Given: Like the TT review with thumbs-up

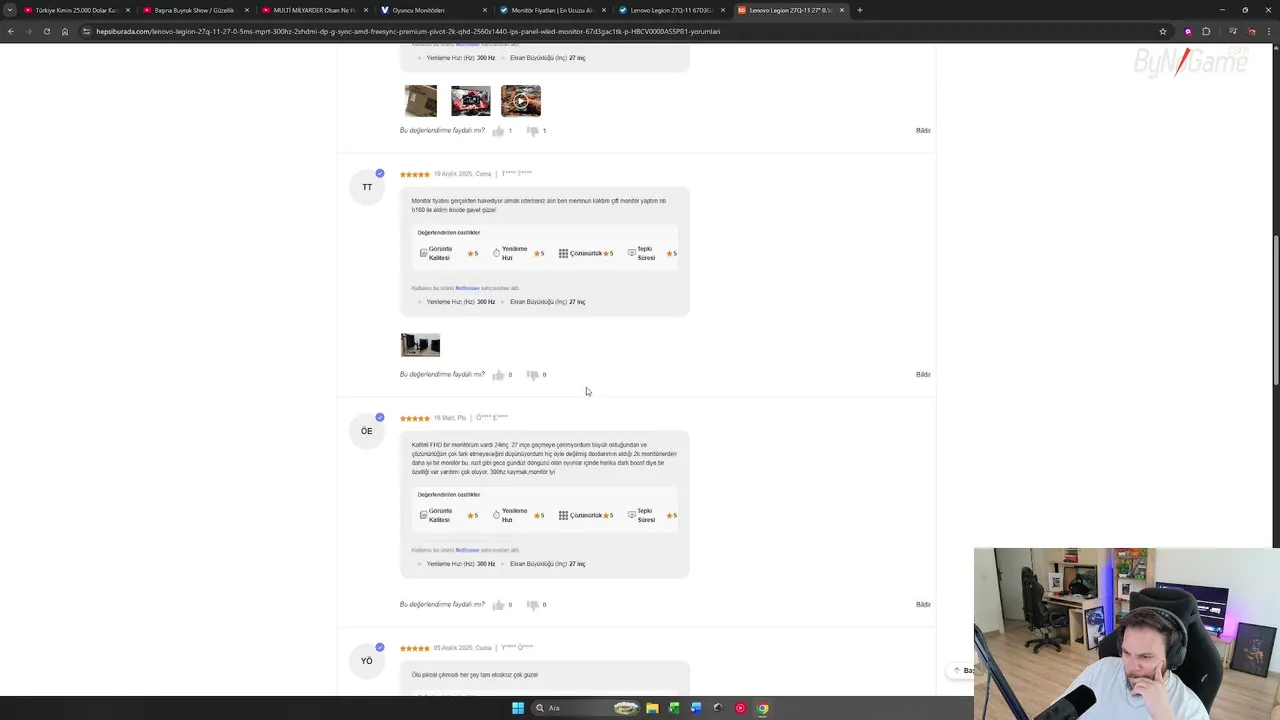Looking at the screenshot, I should (498, 375).
